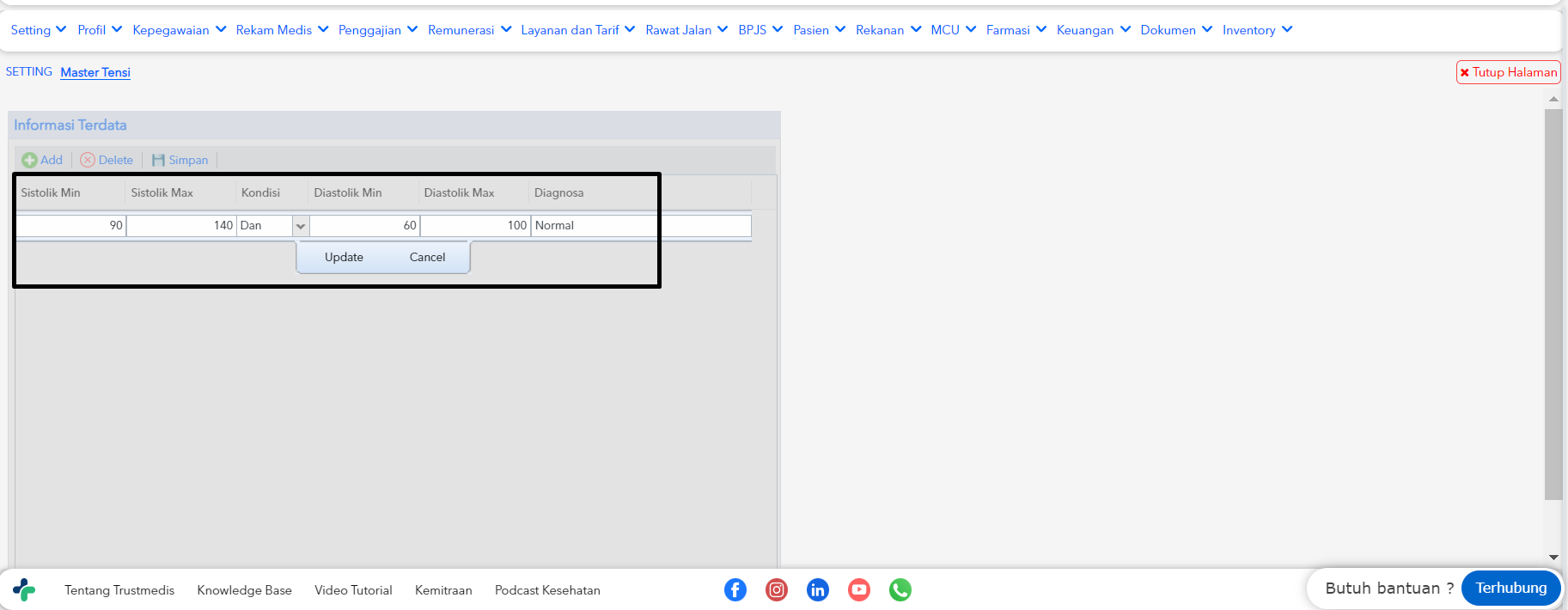
Task: Open Video Tutorial link
Action: pos(353,590)
